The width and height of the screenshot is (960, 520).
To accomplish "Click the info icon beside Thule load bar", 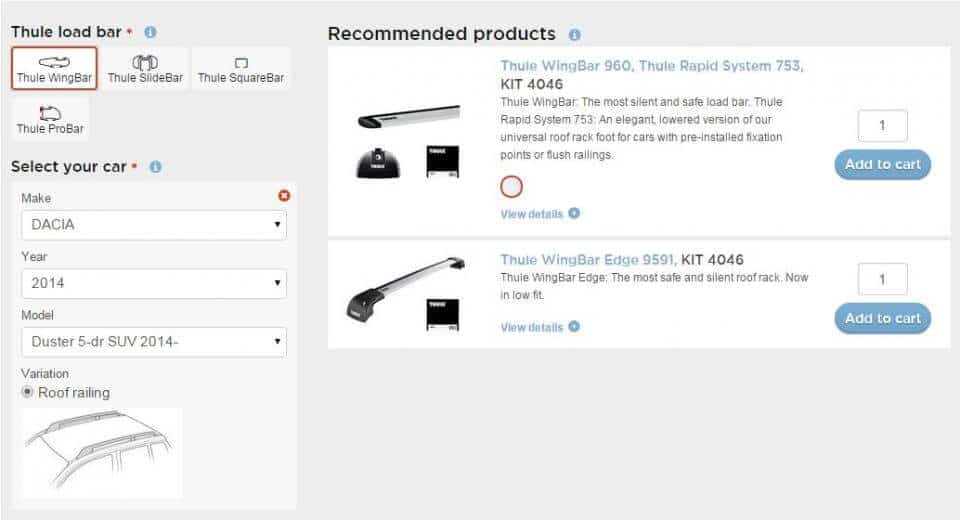I will tap(150, 32).
